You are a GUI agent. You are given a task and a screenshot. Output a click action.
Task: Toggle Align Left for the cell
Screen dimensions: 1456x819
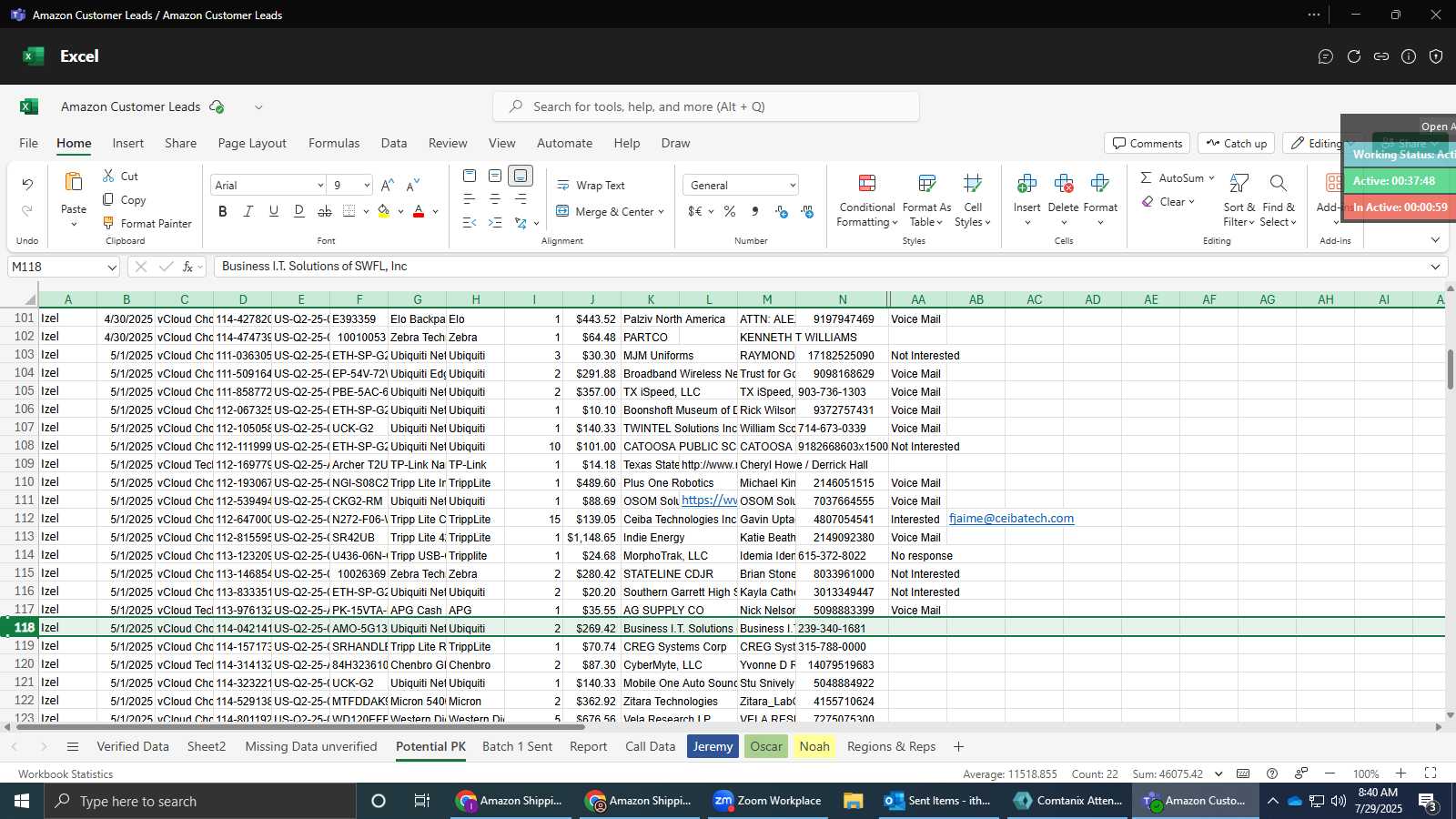coord(470,199)
